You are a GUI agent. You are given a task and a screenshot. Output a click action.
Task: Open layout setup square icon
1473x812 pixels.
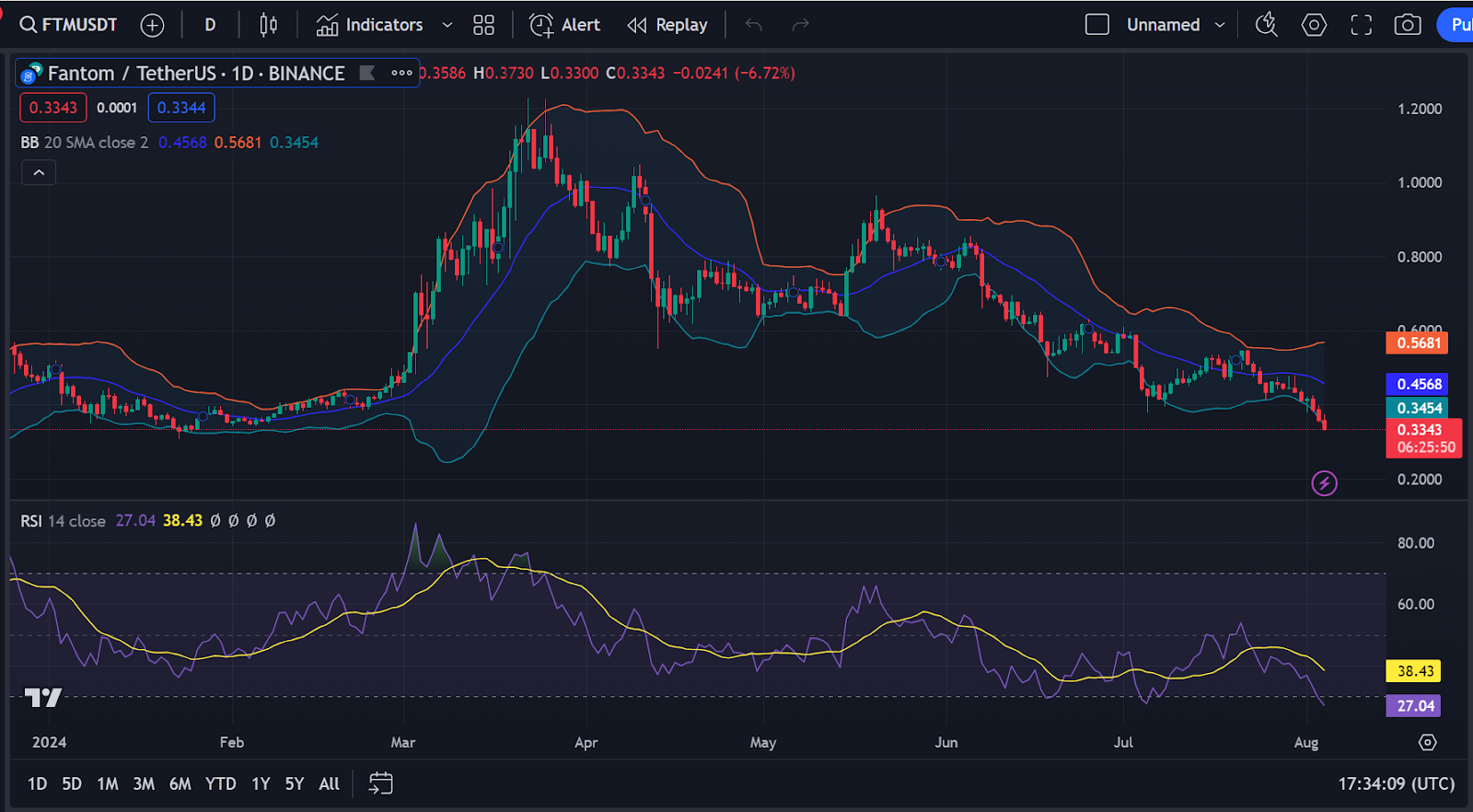tap(1096, 25)
